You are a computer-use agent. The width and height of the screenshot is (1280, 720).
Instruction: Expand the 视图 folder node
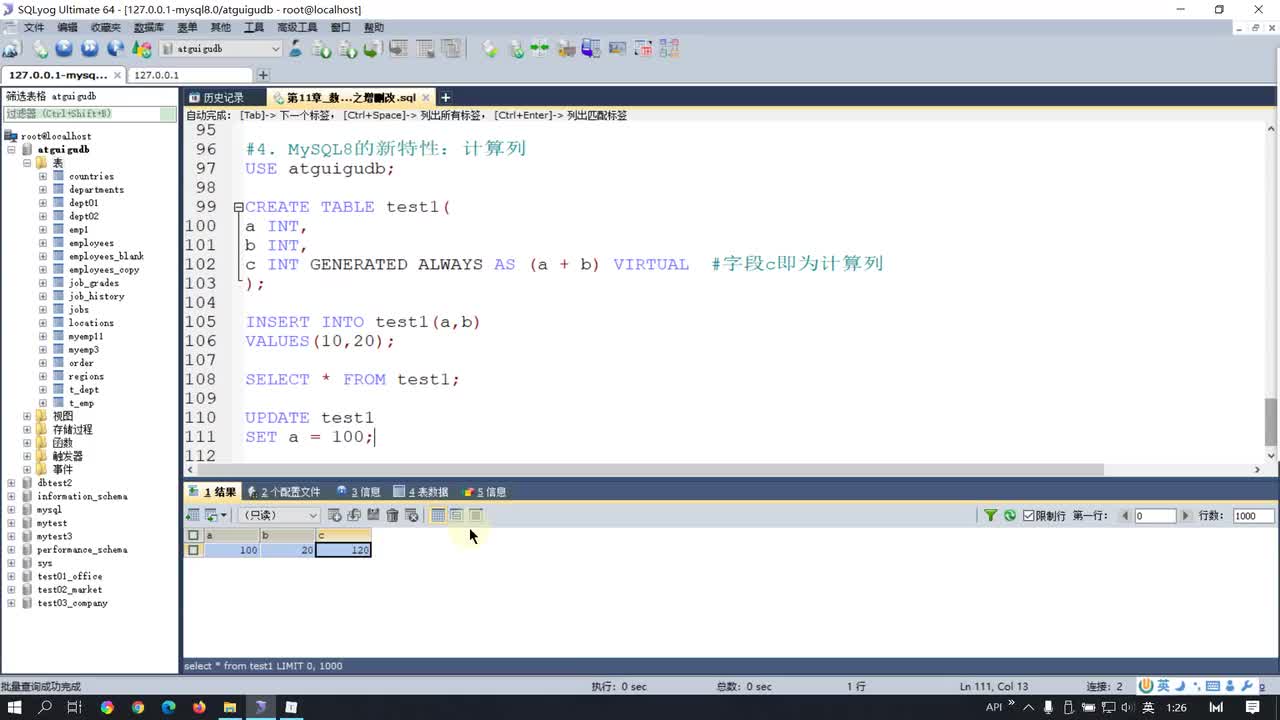tap(27, 416)
